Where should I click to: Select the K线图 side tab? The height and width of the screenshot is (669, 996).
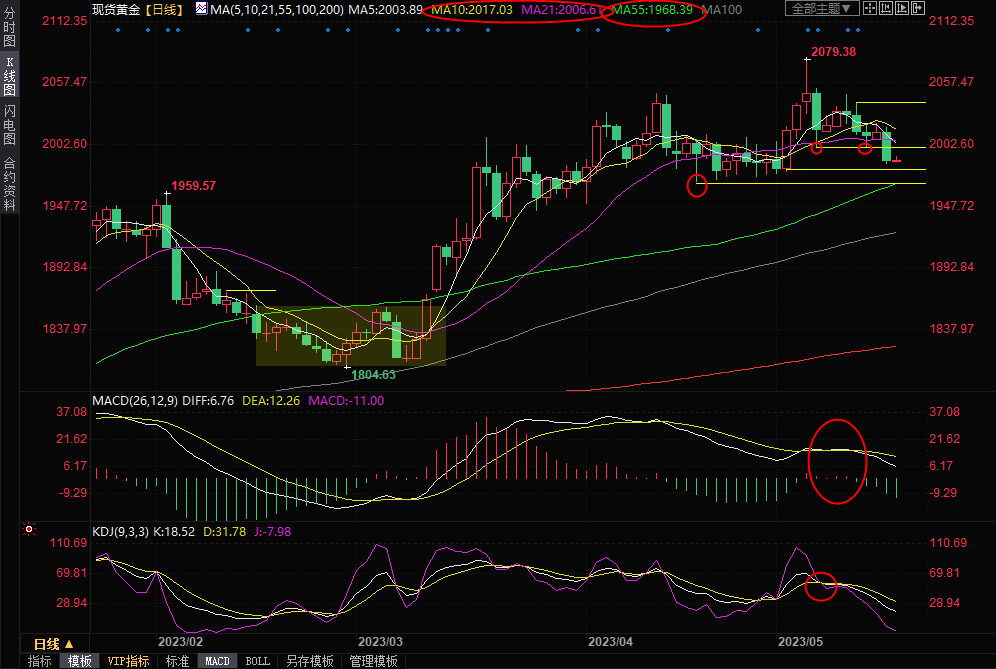10,76
